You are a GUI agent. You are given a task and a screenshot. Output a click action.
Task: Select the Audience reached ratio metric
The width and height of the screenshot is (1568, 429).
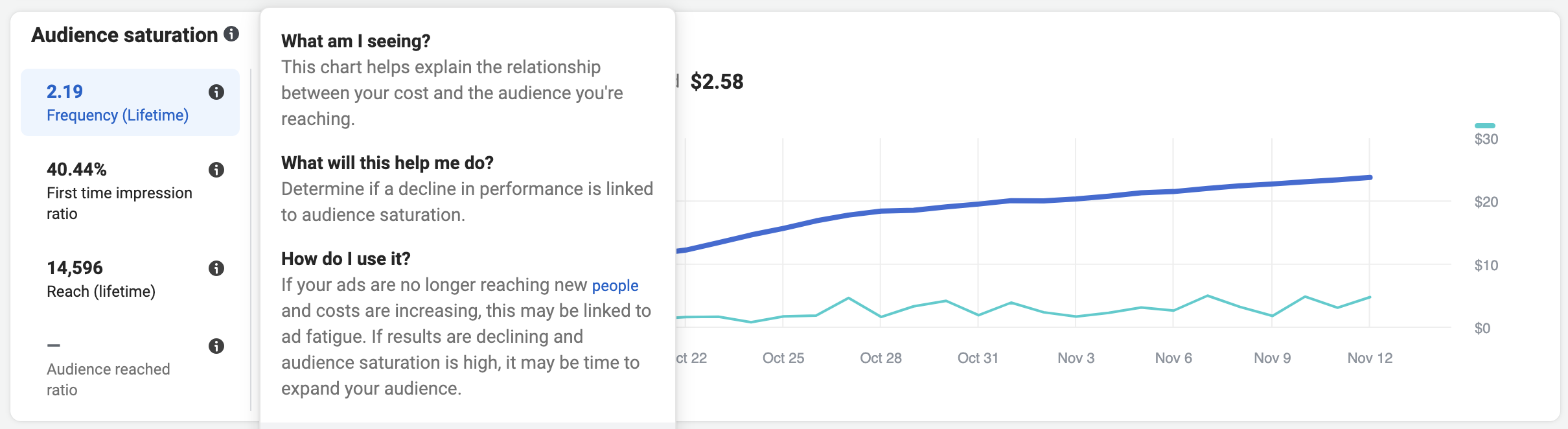[x=130, y=367]
